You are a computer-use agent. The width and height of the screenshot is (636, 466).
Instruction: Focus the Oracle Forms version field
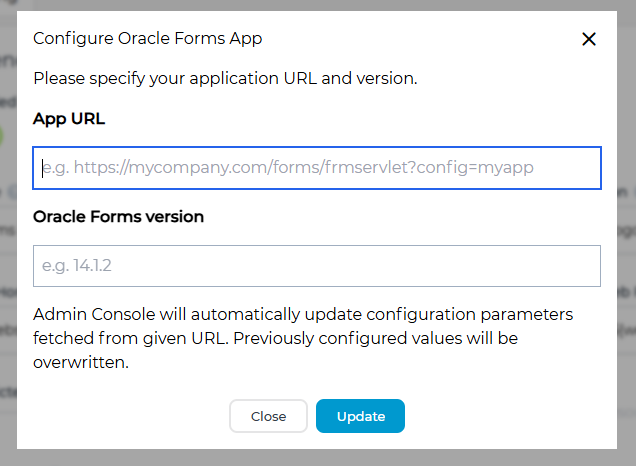[317, 266]
